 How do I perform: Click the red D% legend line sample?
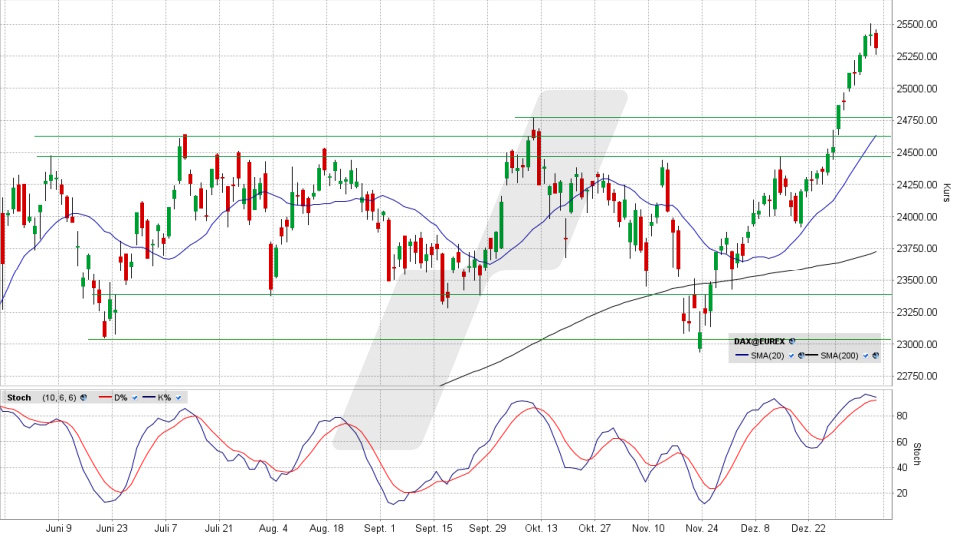(105, 397)
